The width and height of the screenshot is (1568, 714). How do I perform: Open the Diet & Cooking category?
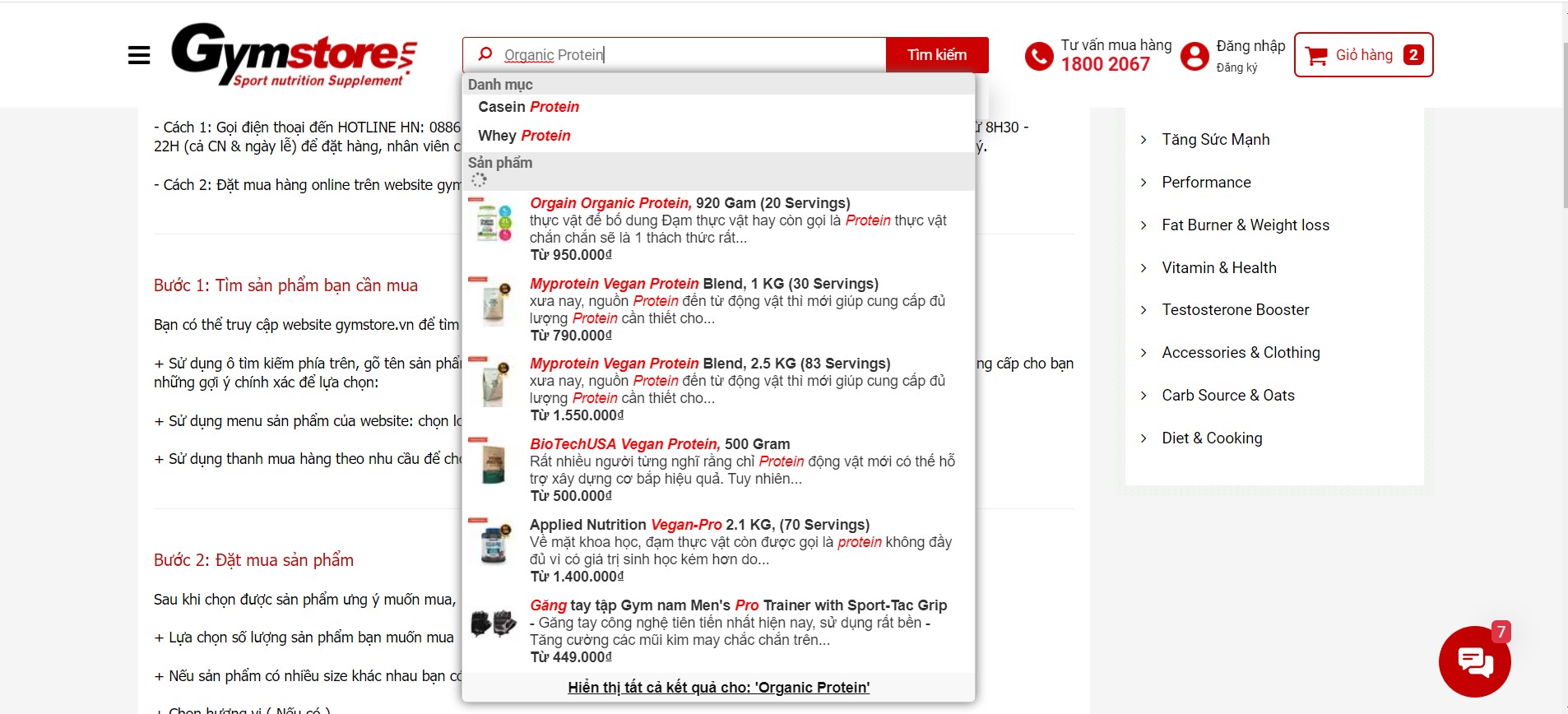1212,438
